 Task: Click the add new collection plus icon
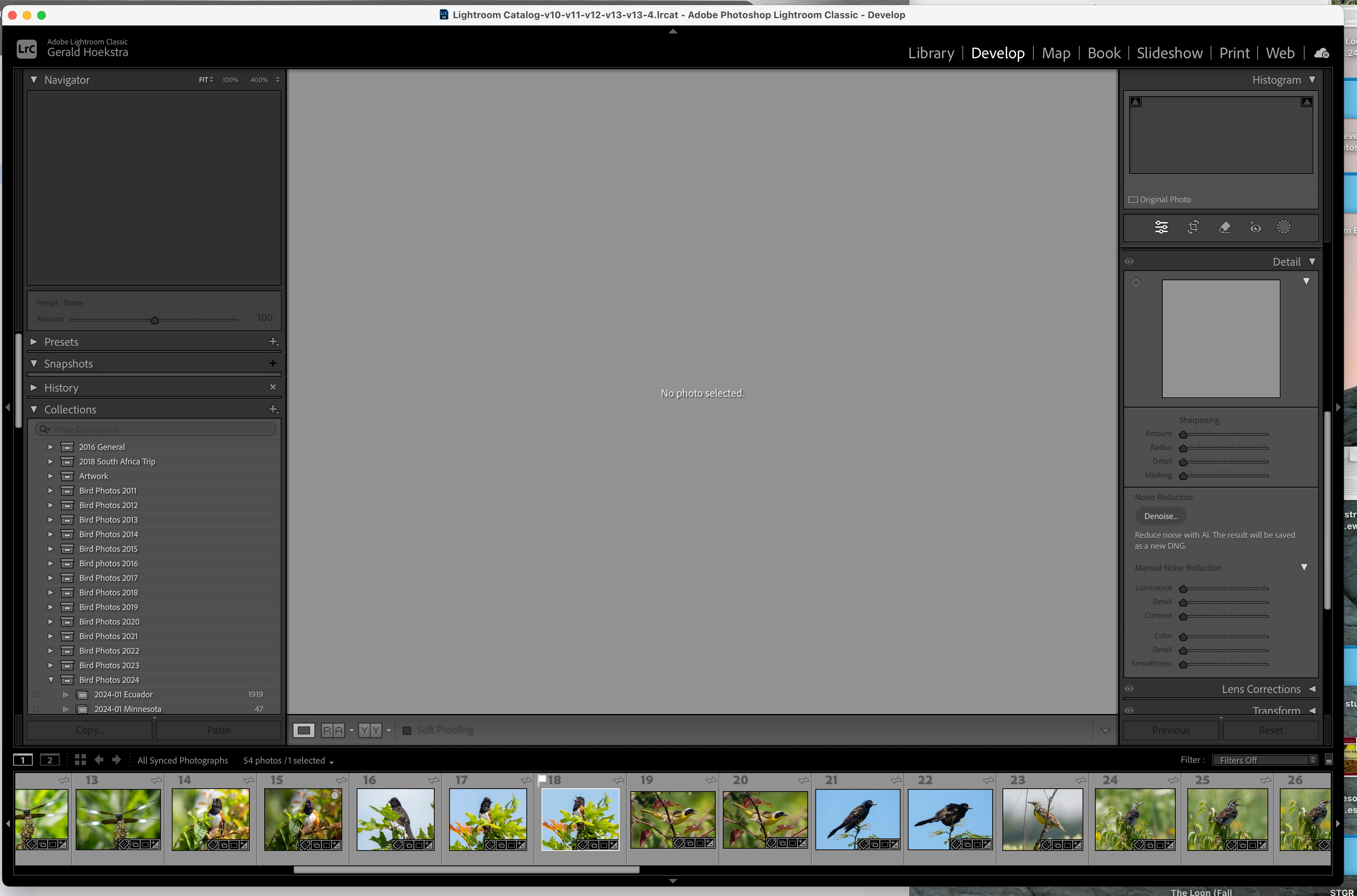pos(273,409)
